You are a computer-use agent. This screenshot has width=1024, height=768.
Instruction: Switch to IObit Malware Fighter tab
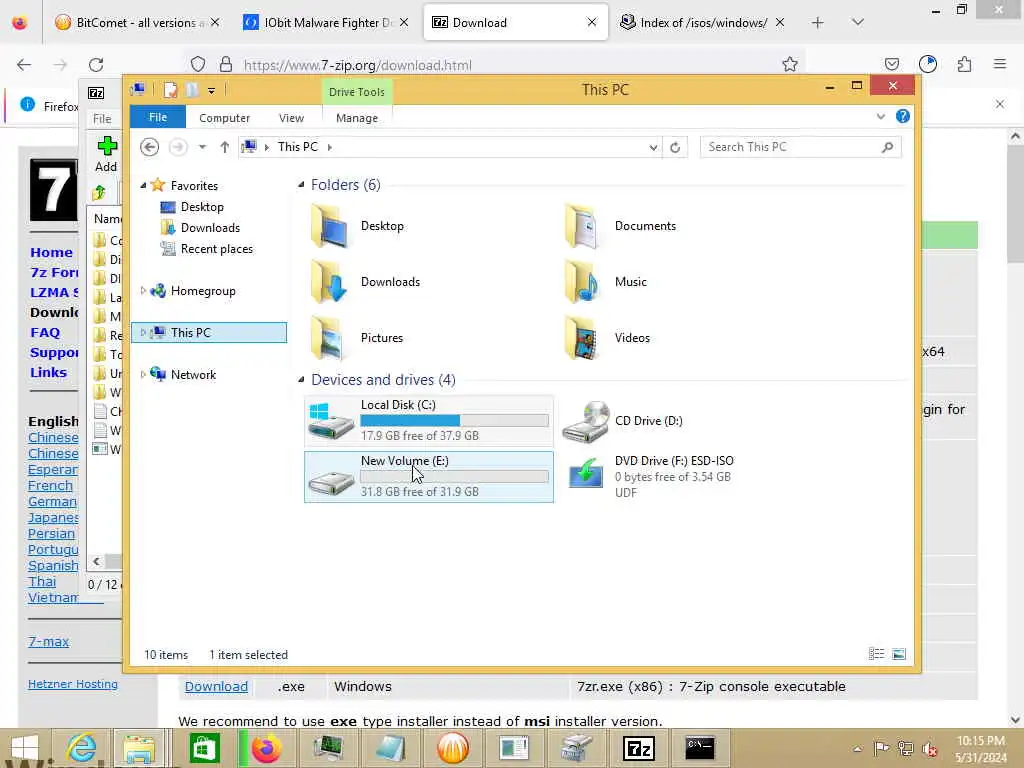[x=325, y=23]
